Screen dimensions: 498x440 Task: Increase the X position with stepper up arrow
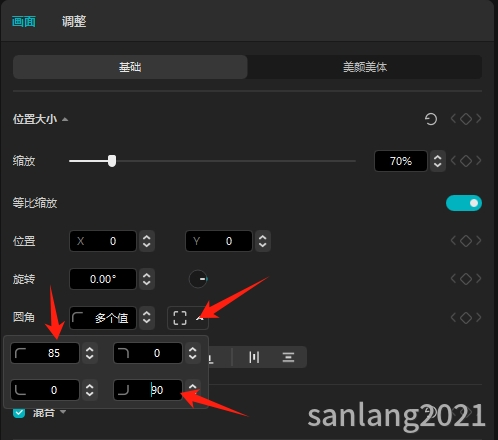click(x=147, y=237)
